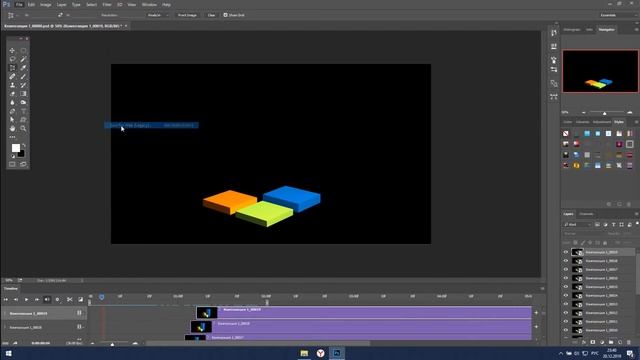Open the File menu
640x360 pixels.
tap(19, 4)
